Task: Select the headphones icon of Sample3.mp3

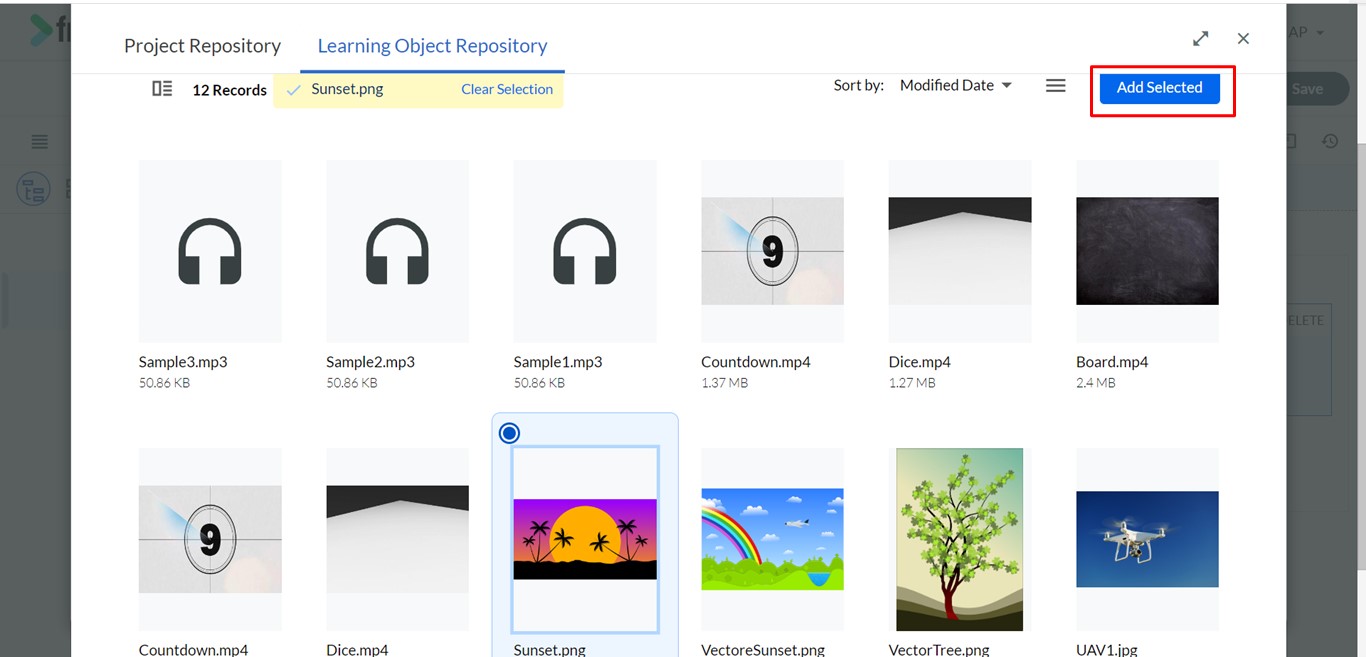Action: 210,251
